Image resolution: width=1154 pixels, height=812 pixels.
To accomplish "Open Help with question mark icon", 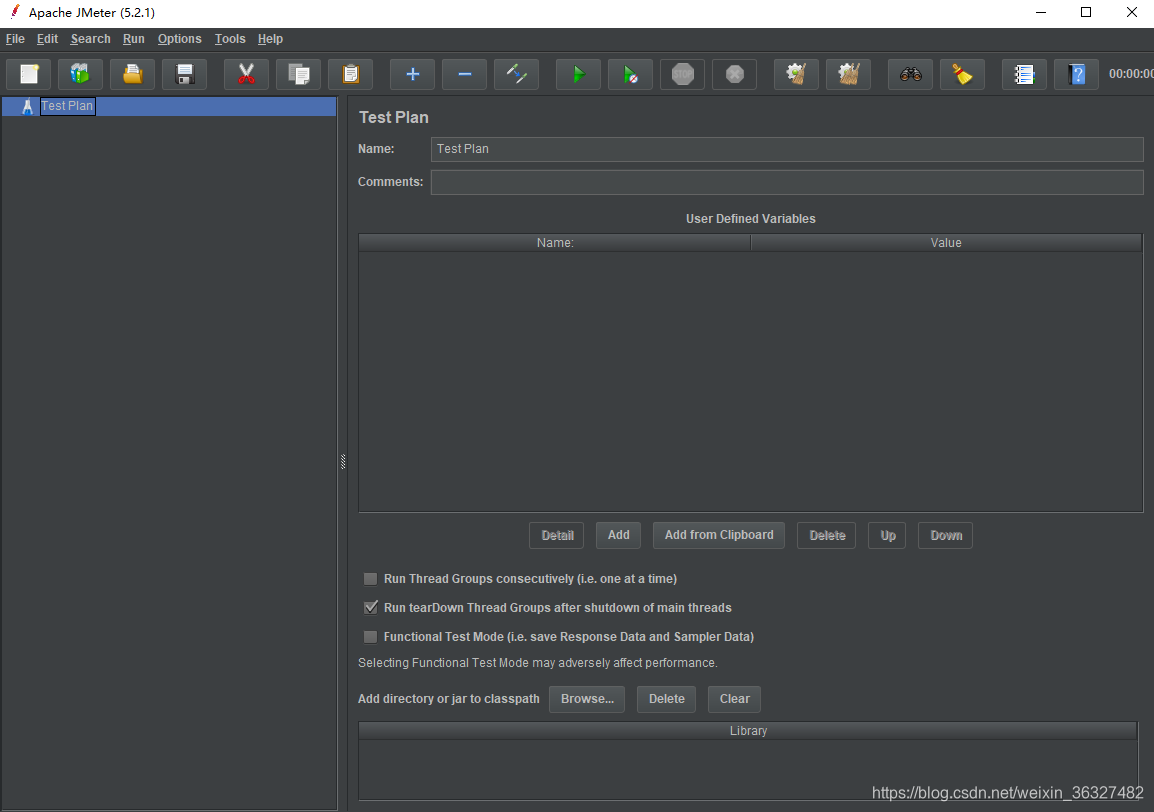I will [x=1077, y=74].
